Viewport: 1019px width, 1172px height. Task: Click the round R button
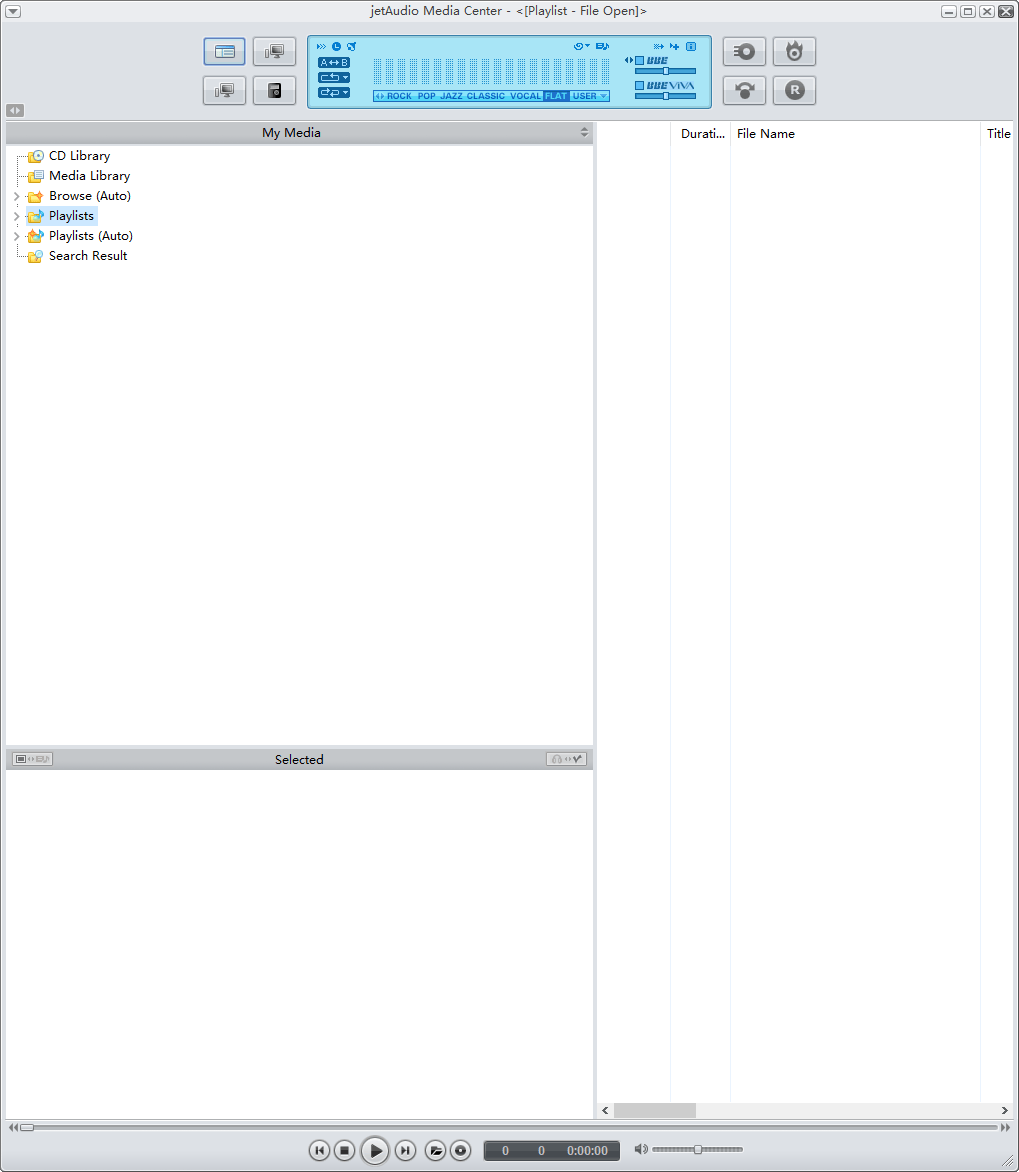(794, 90)
